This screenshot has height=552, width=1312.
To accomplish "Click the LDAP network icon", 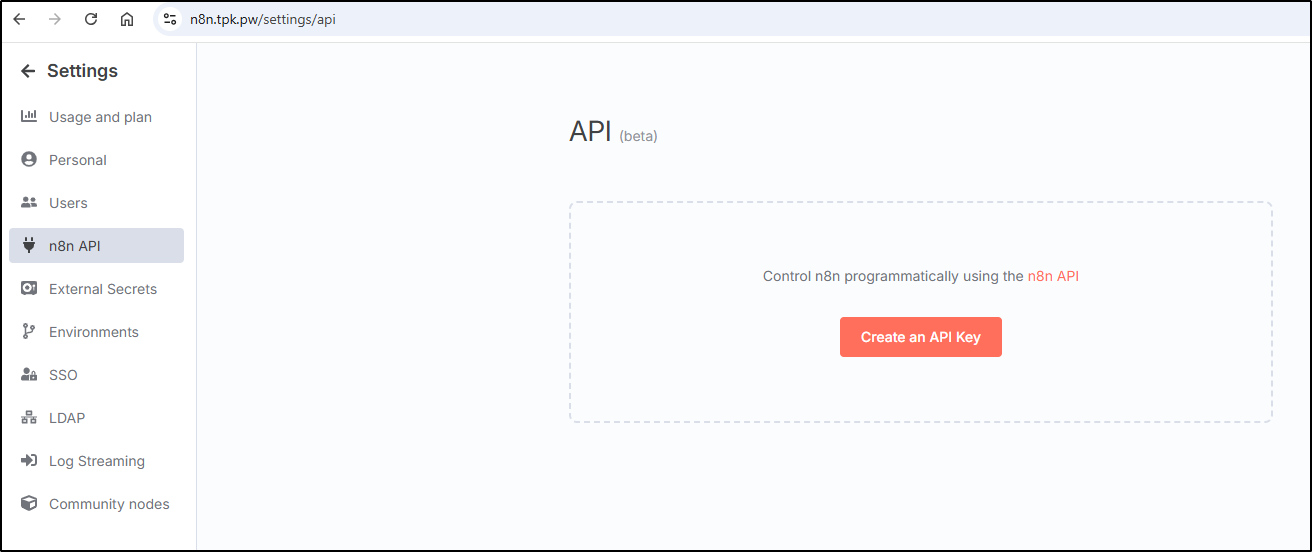I will point(29,418).
